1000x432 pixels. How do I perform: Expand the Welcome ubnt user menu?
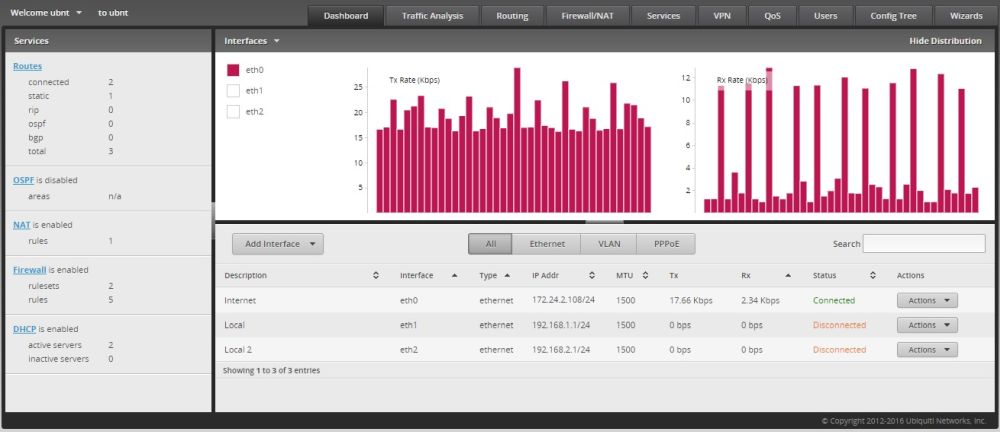[x=46, y=12]
